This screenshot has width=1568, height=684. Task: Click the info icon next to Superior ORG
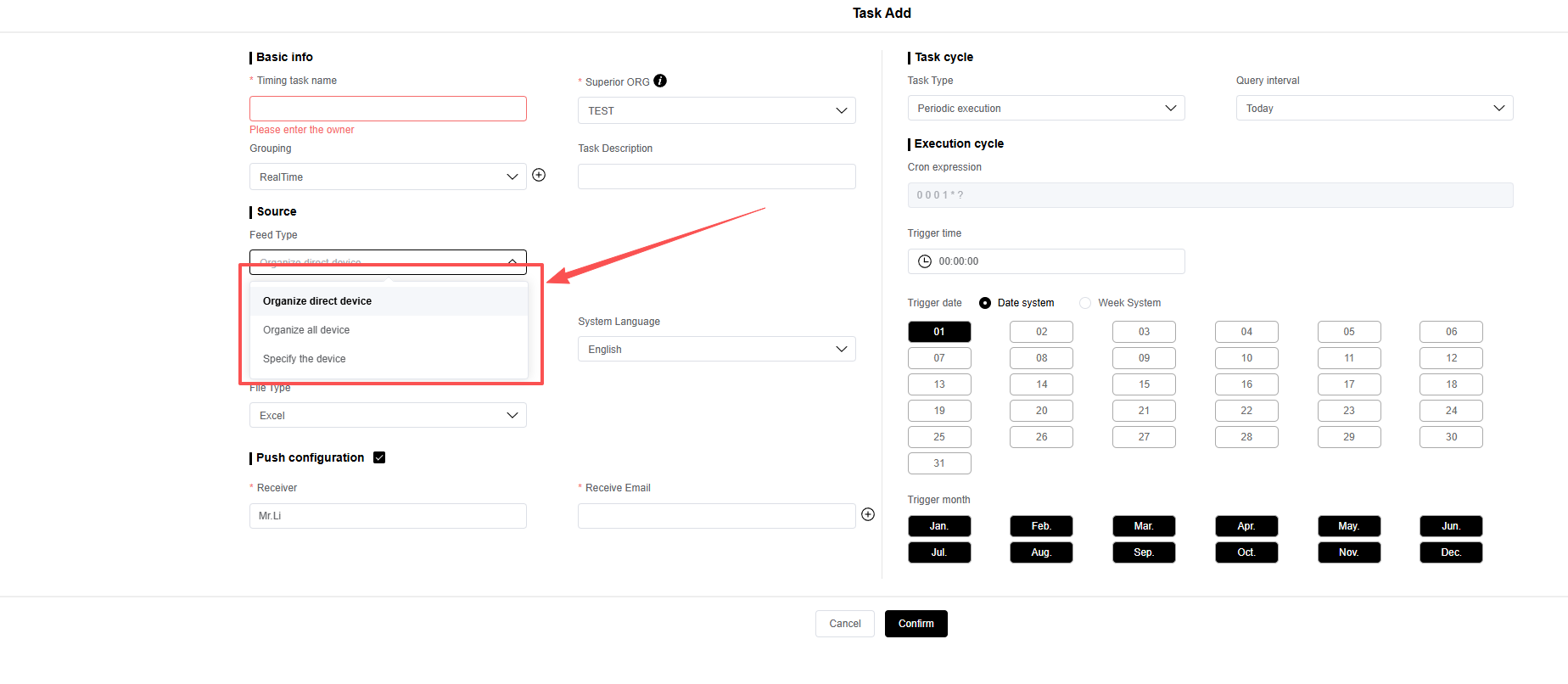point(660,81)
